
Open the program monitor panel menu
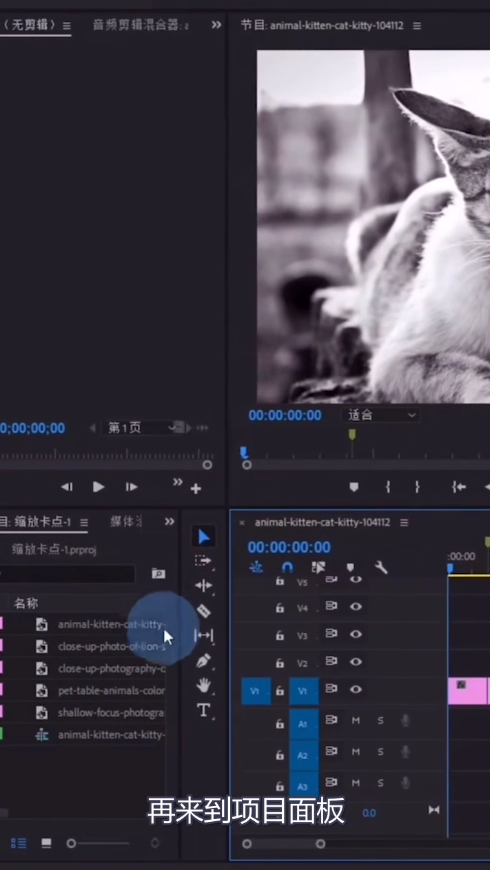click(x=417, y=26)
